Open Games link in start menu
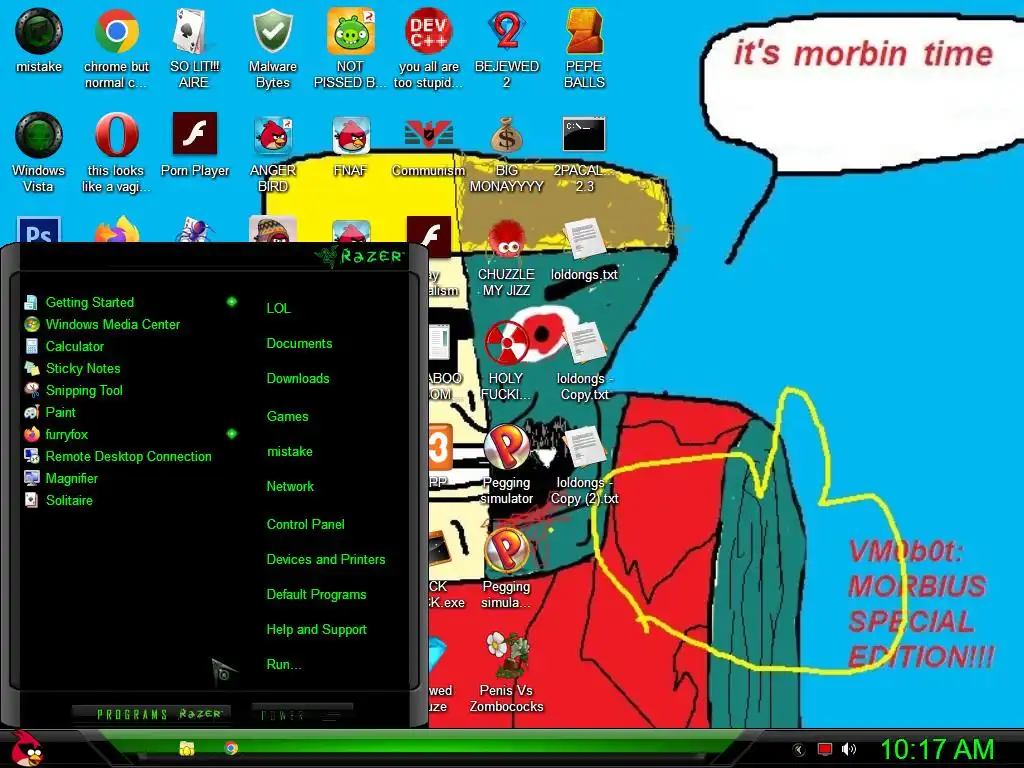 coord(287,417)
